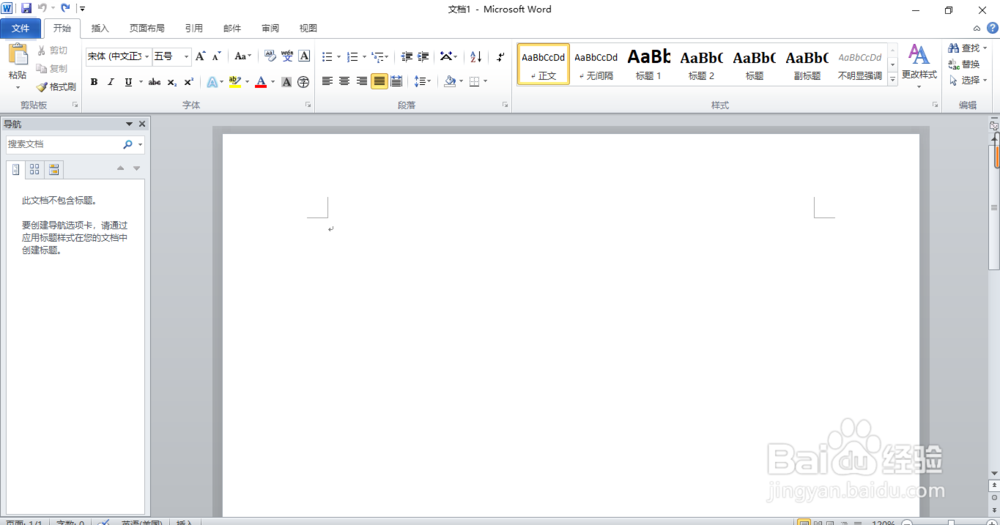The width and height of the screenshot is (1000, 525).
Task: Sort text A to Z icon
Action: point(476,57)
